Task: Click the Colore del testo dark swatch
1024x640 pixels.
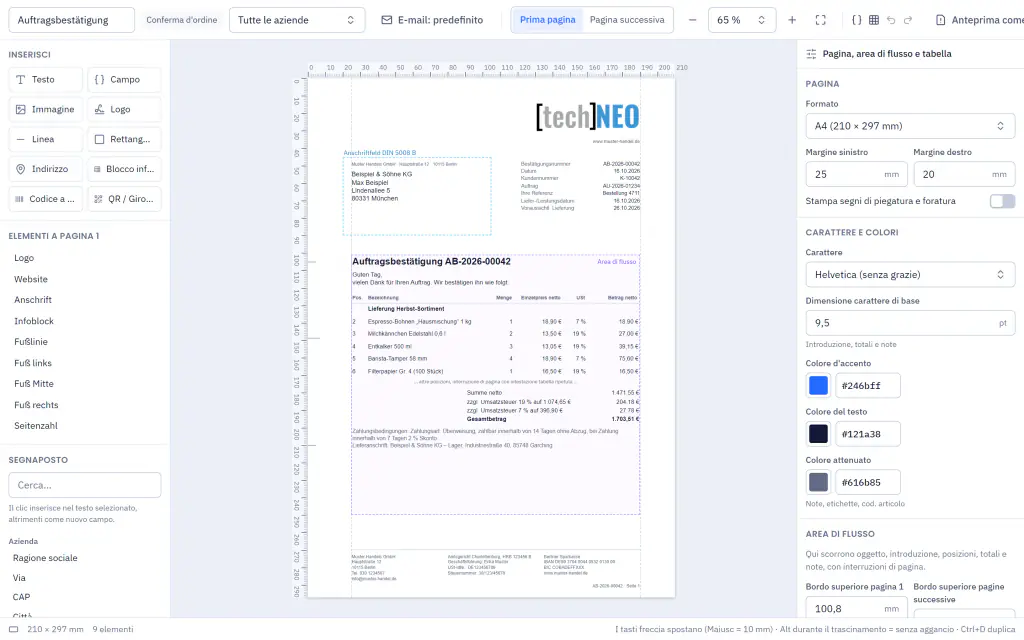Action: click(818, 434)
